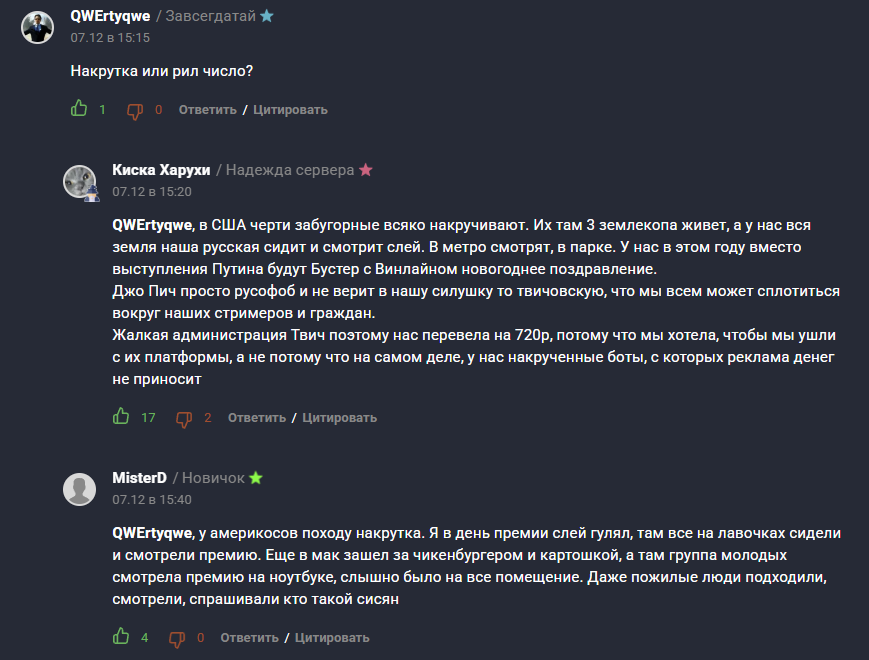Click QWErtyqwe's avatar picture
Image resolution: width=869 pixels, height=660 pixels.
pyautogui.click(x=38, y=28)
